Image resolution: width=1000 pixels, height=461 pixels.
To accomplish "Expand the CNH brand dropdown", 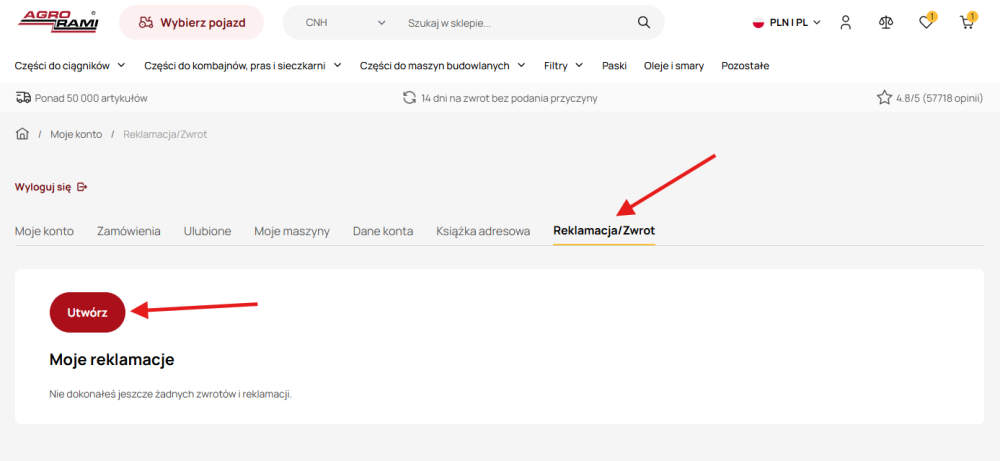I will [345, 22].
